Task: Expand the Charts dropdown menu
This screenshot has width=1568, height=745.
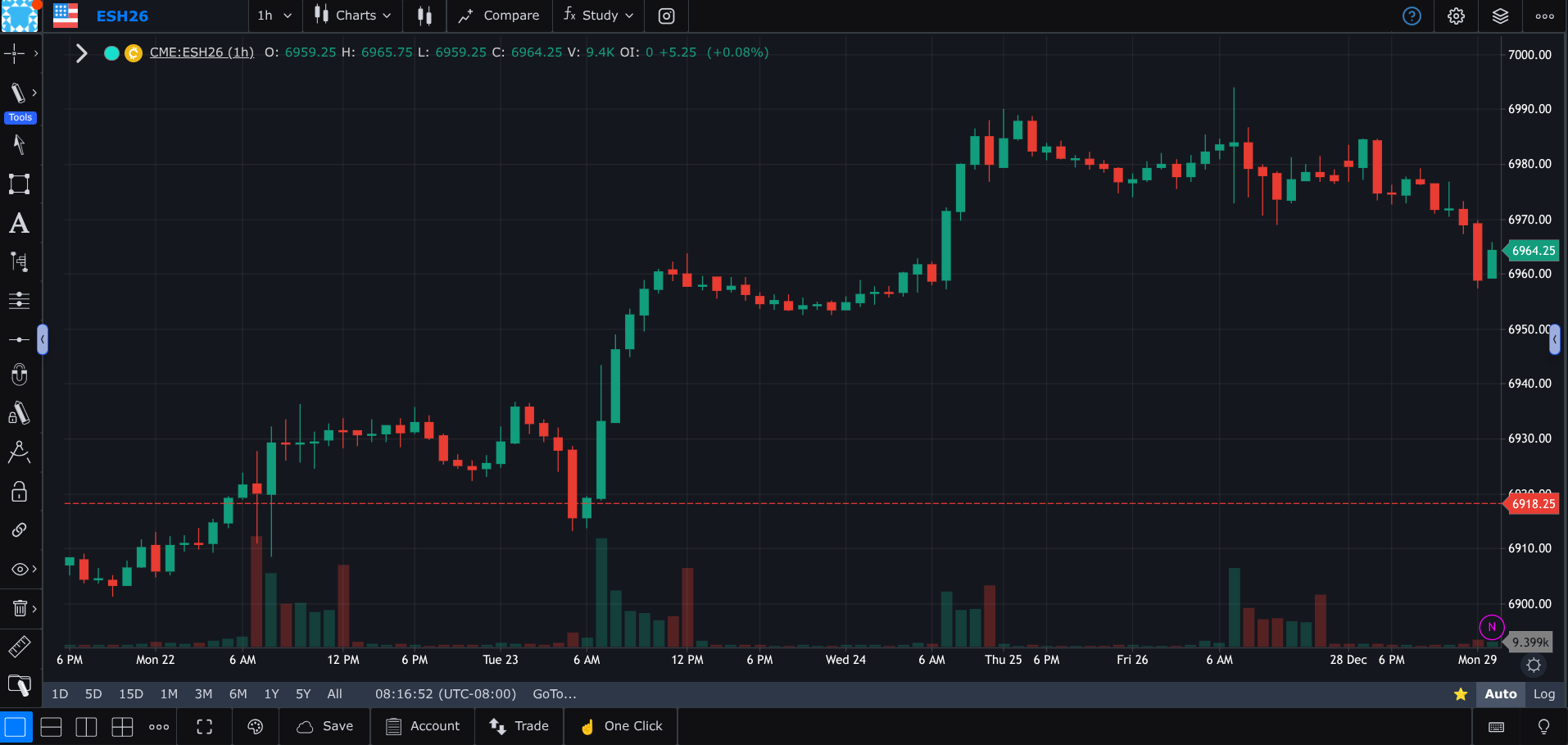Action: tap(351, 16)
